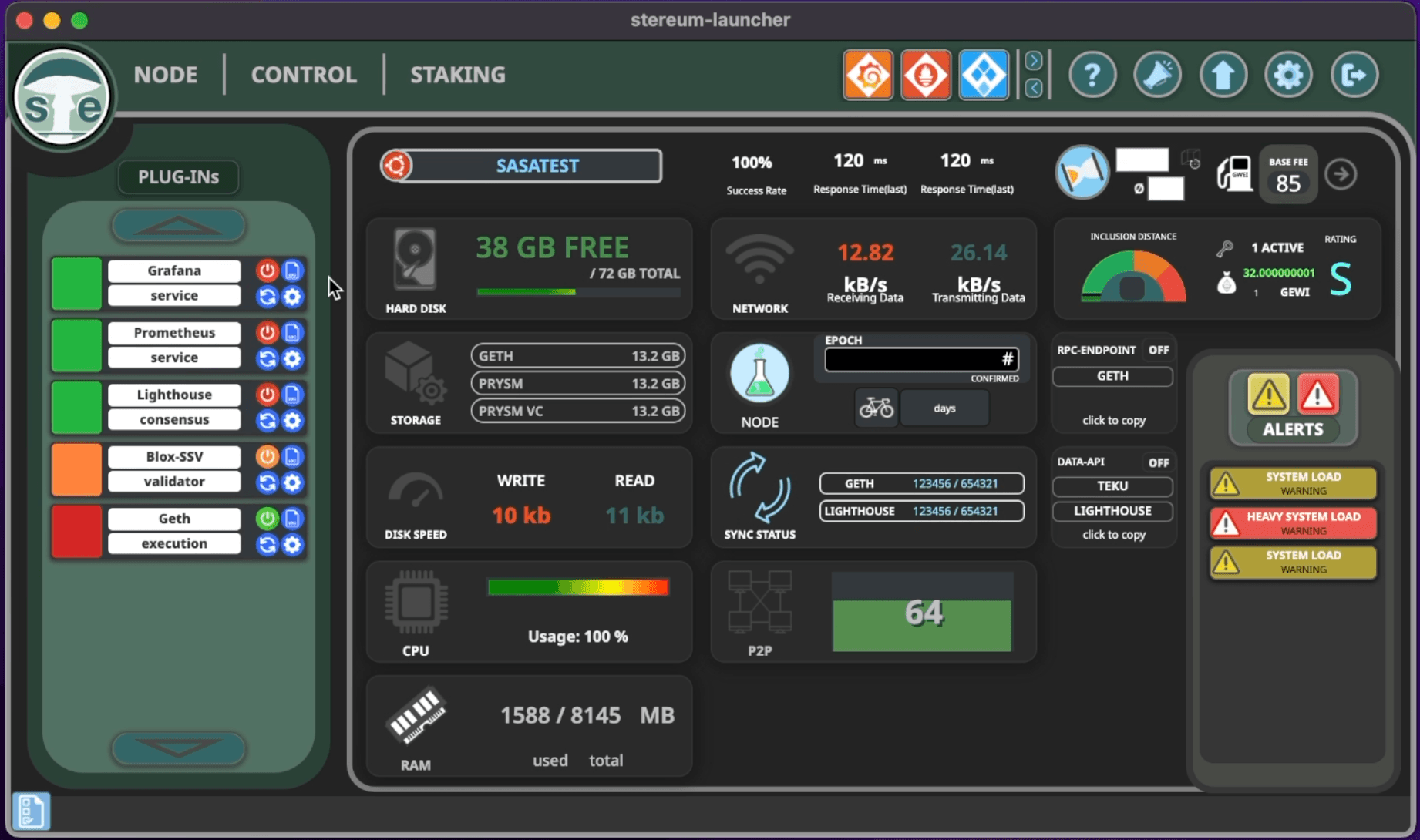This screenshot has width=1420, height=840.
Task: Click the CPU usage gradient bar
Action: pyautogui.click(x=578, y=587)
